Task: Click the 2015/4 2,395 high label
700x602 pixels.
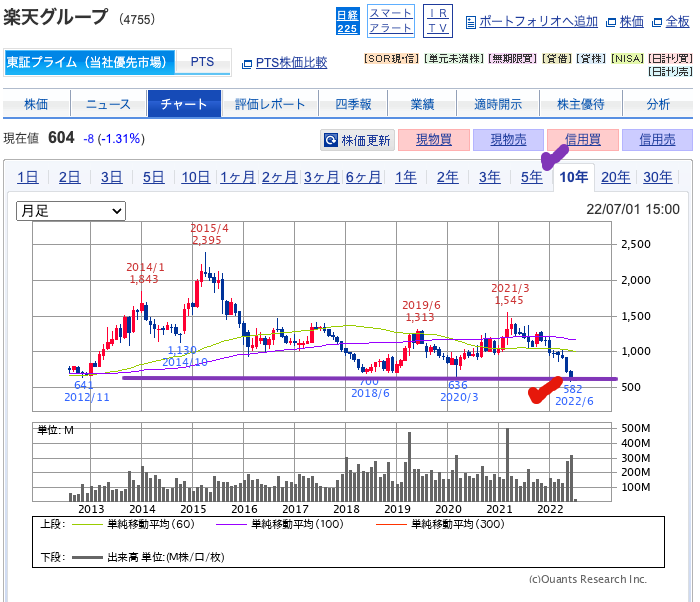Action: coord(209,234)
